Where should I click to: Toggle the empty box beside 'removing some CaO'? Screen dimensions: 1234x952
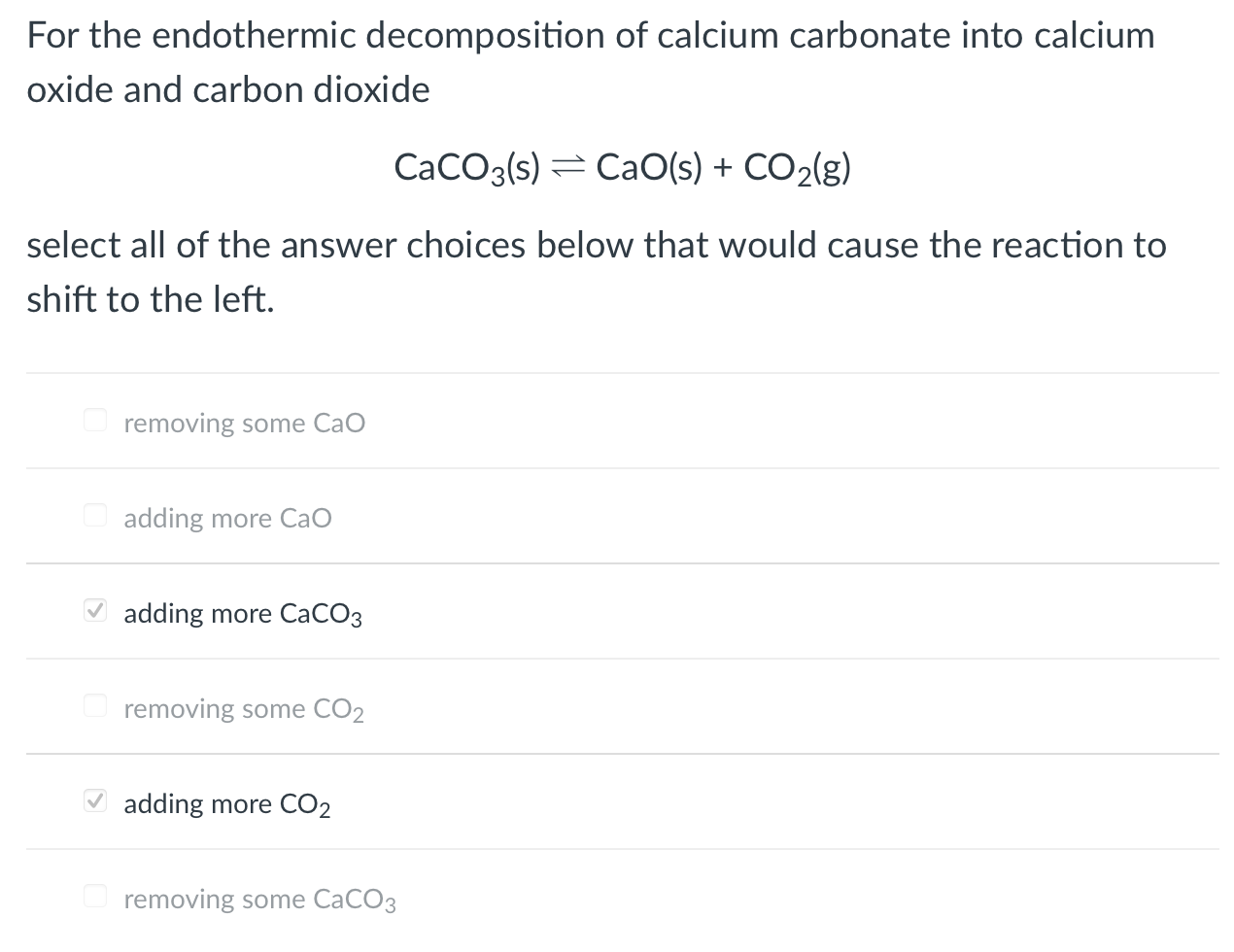pos(94,420)
